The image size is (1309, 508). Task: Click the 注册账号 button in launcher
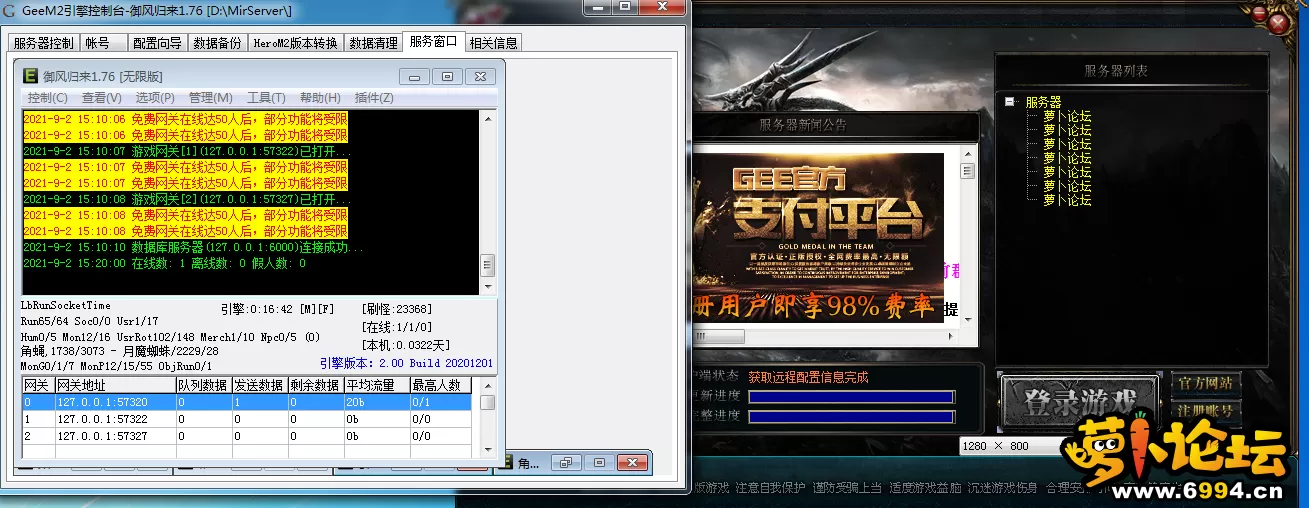pos(1206,411)
